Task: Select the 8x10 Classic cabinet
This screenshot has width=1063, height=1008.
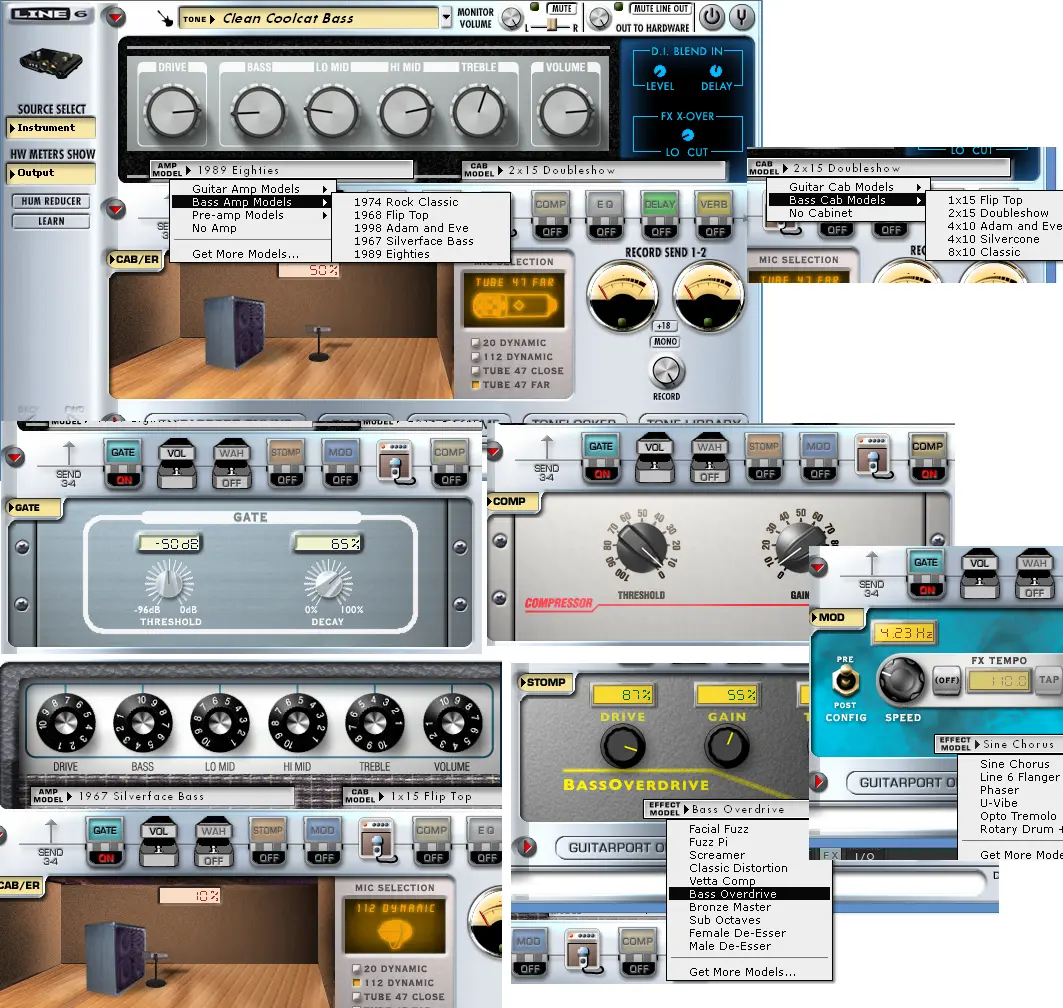Action: [984, 252]
